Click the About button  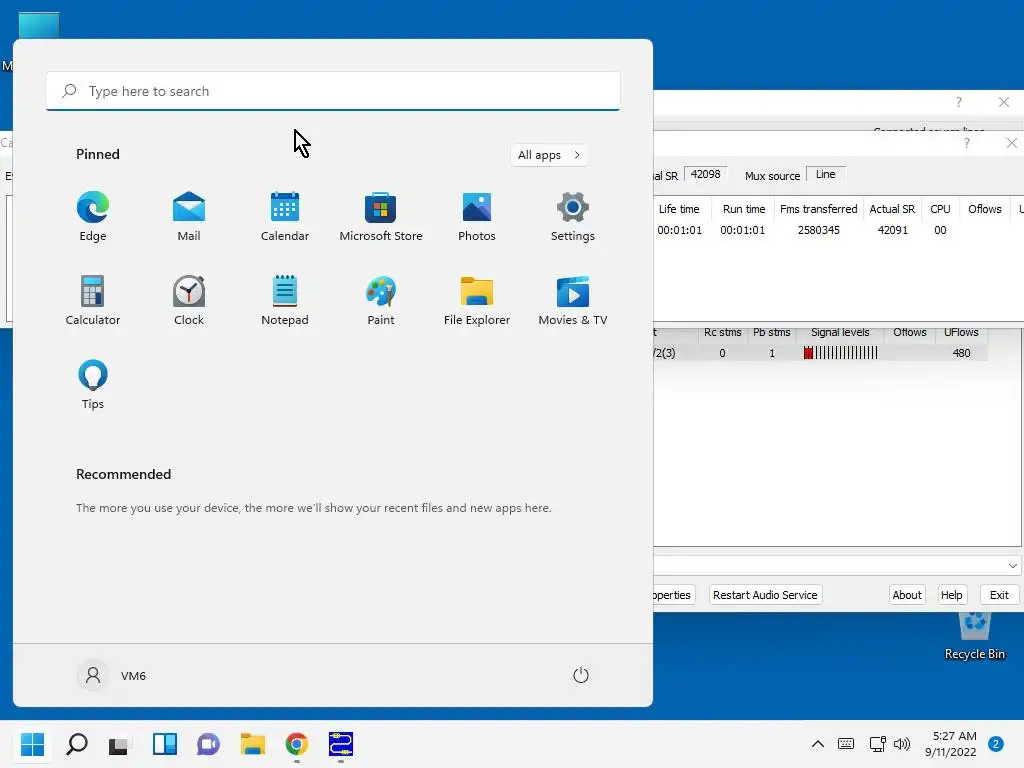click(x=907, y=595)
